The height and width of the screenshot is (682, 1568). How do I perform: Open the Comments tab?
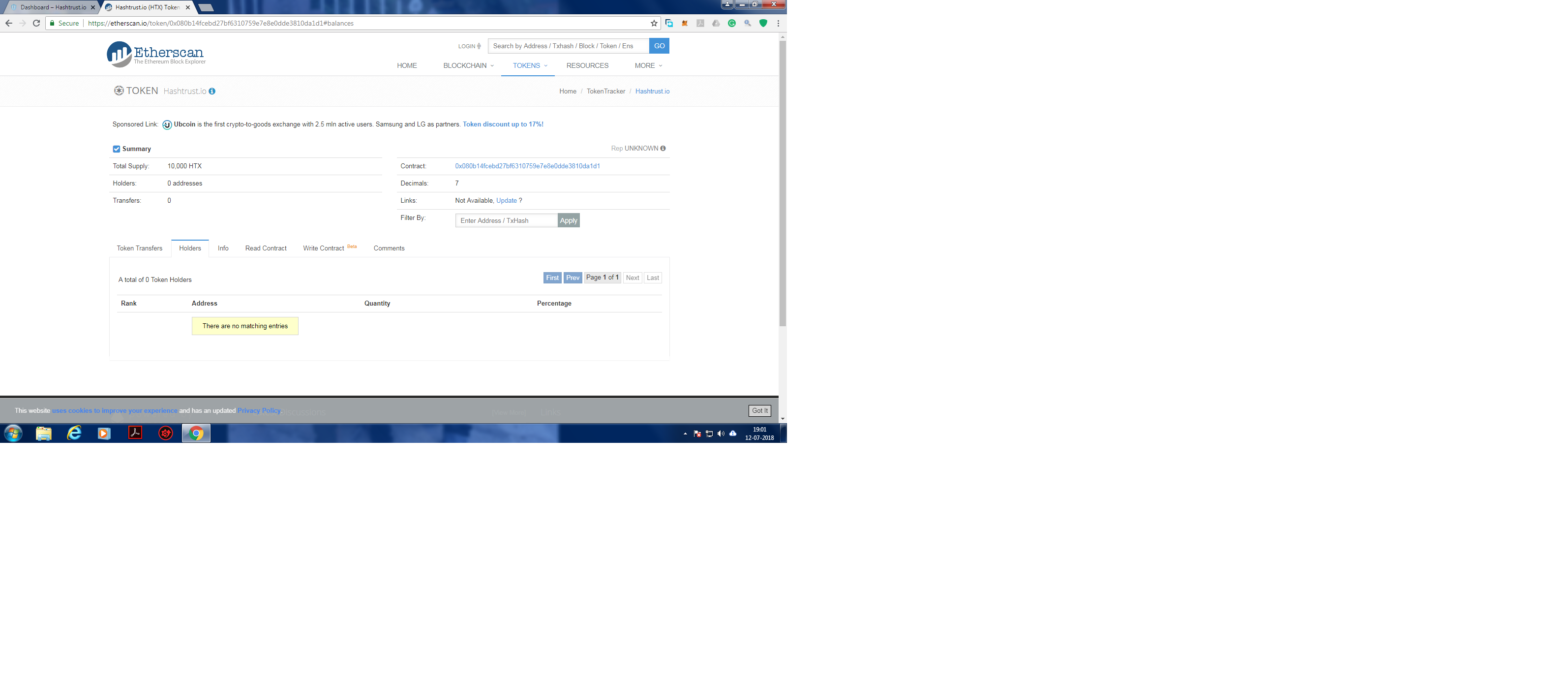(389, 248)
